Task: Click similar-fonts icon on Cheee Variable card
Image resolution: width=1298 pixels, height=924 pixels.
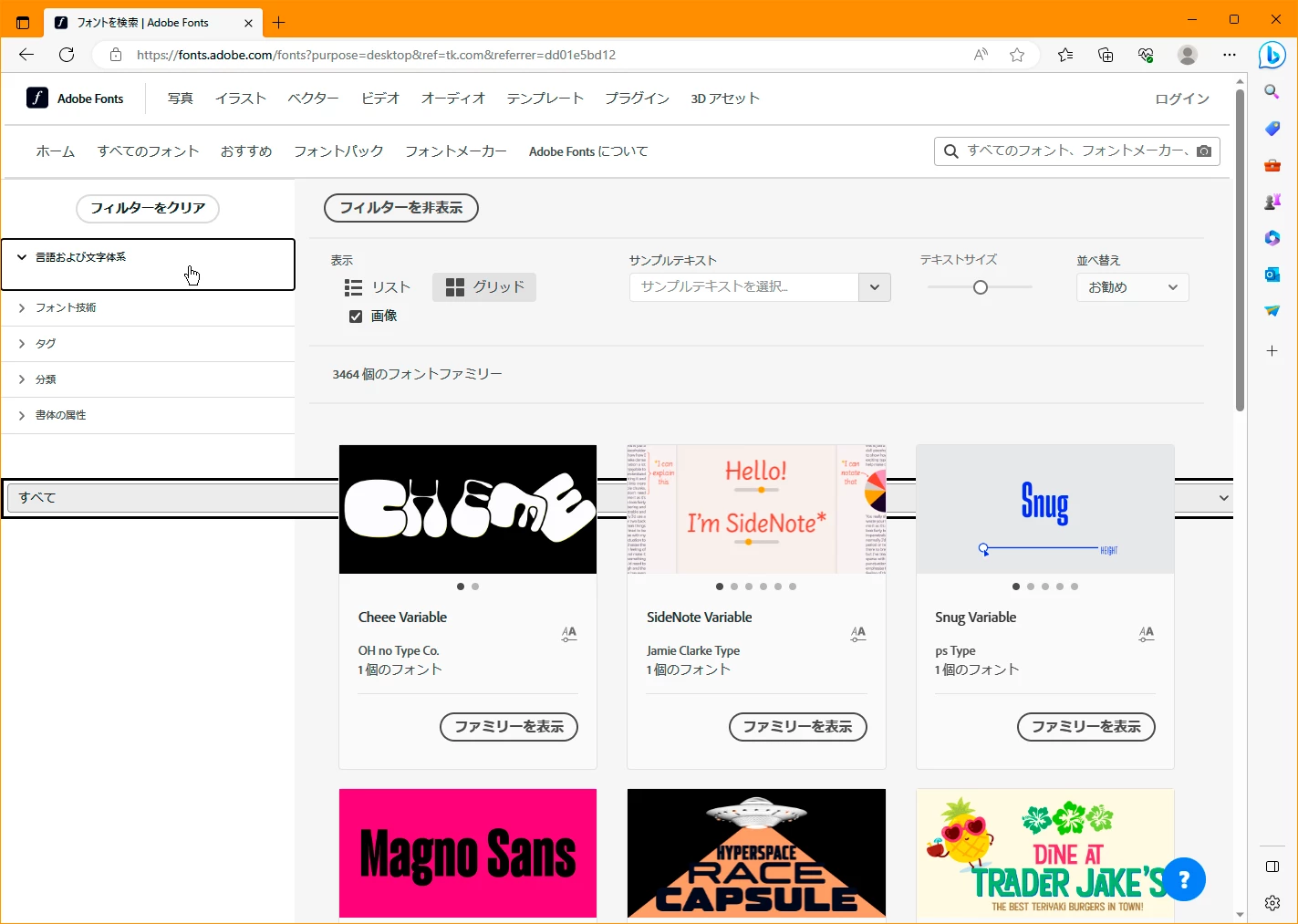Action: [569, 634]
